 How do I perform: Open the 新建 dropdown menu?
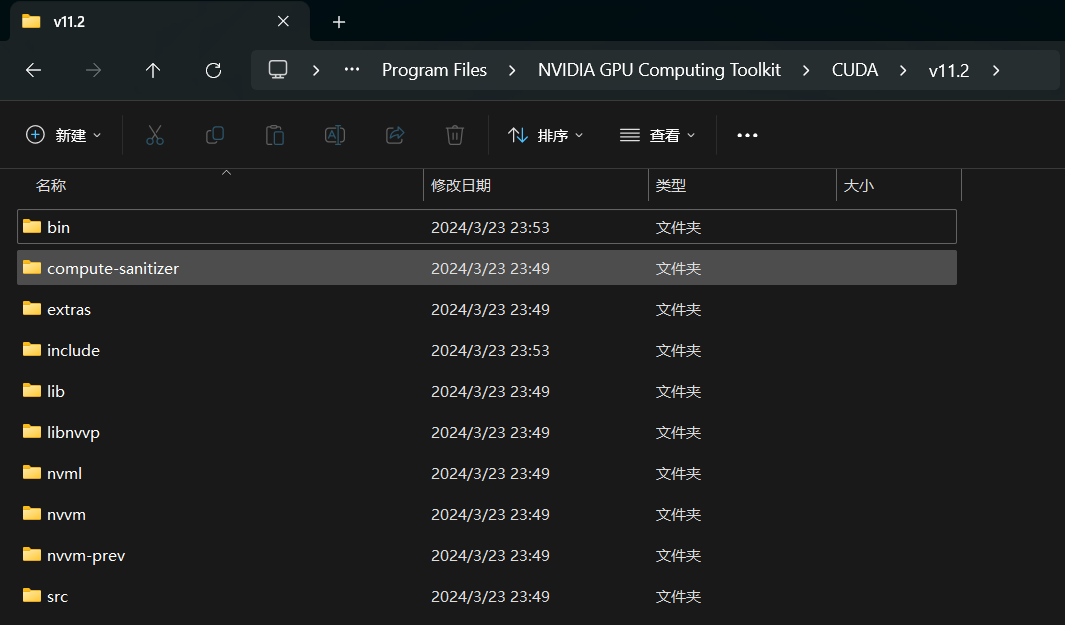(64, 135)
